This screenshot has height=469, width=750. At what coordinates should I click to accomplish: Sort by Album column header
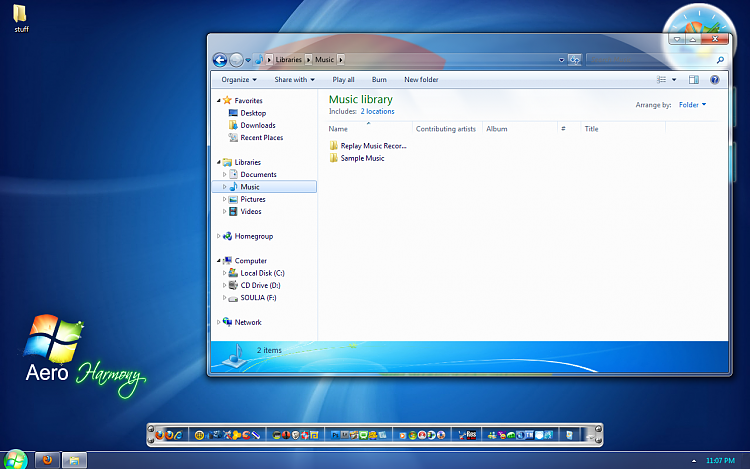tap(520, 129)
